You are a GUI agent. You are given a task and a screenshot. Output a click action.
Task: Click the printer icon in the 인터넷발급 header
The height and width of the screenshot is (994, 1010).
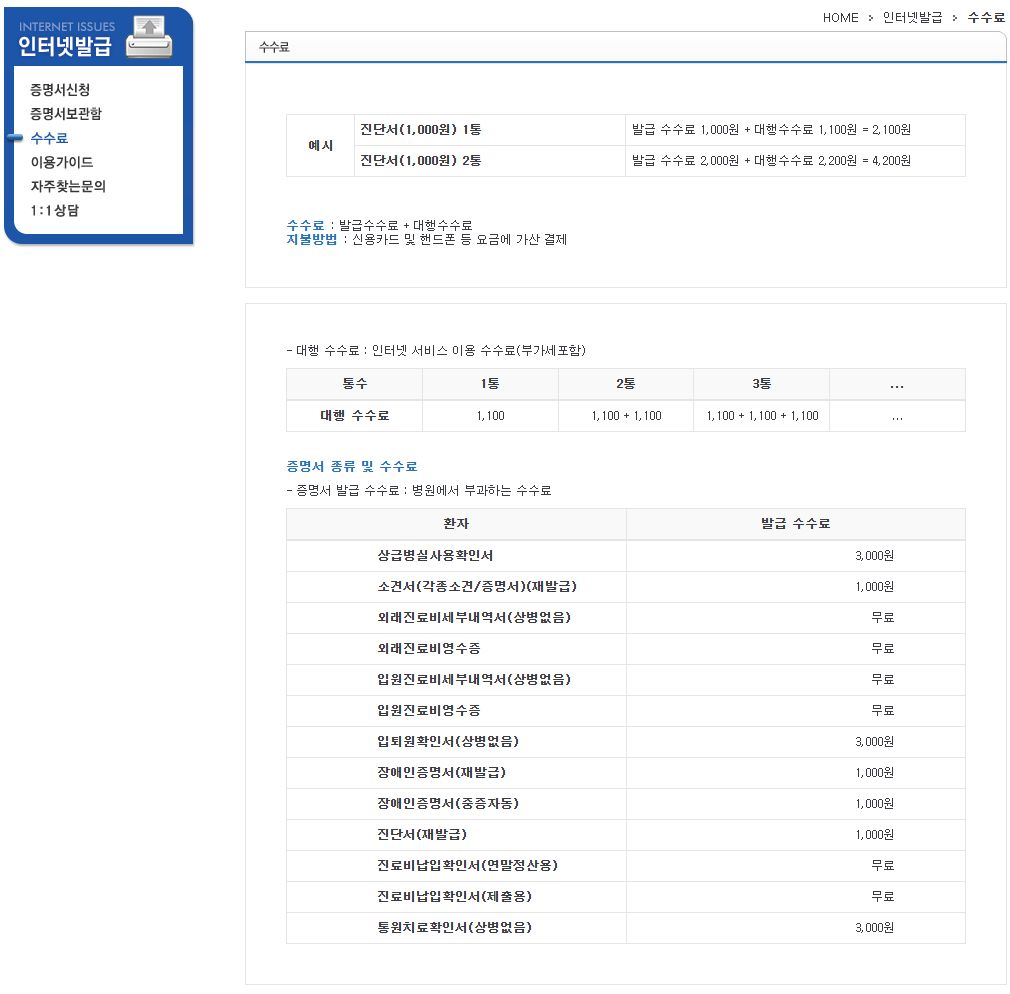pyautogui.click(x=149, y=37)
